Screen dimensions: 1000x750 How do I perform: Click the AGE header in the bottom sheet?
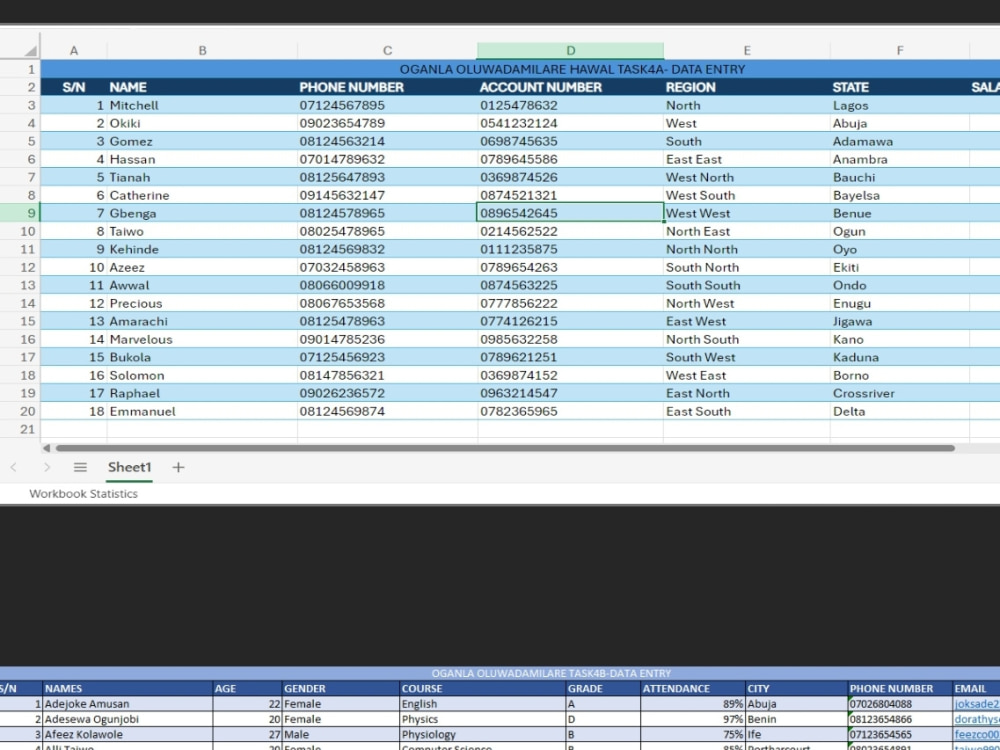[x=247, y=689]
